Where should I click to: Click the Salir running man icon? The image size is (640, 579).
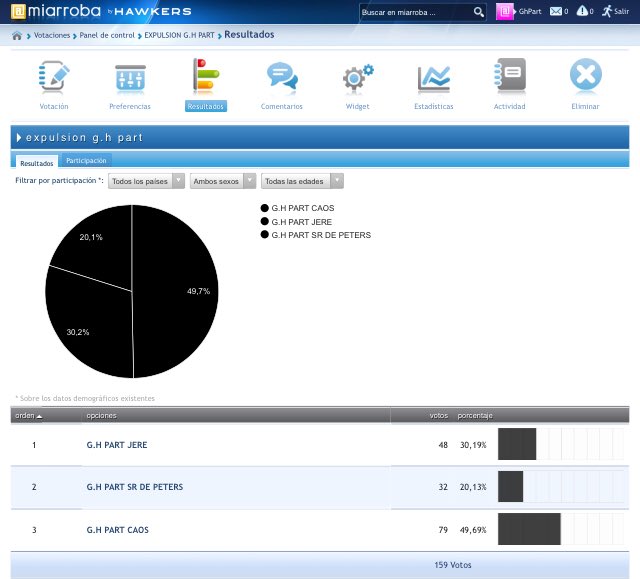[x=607, y=11]
